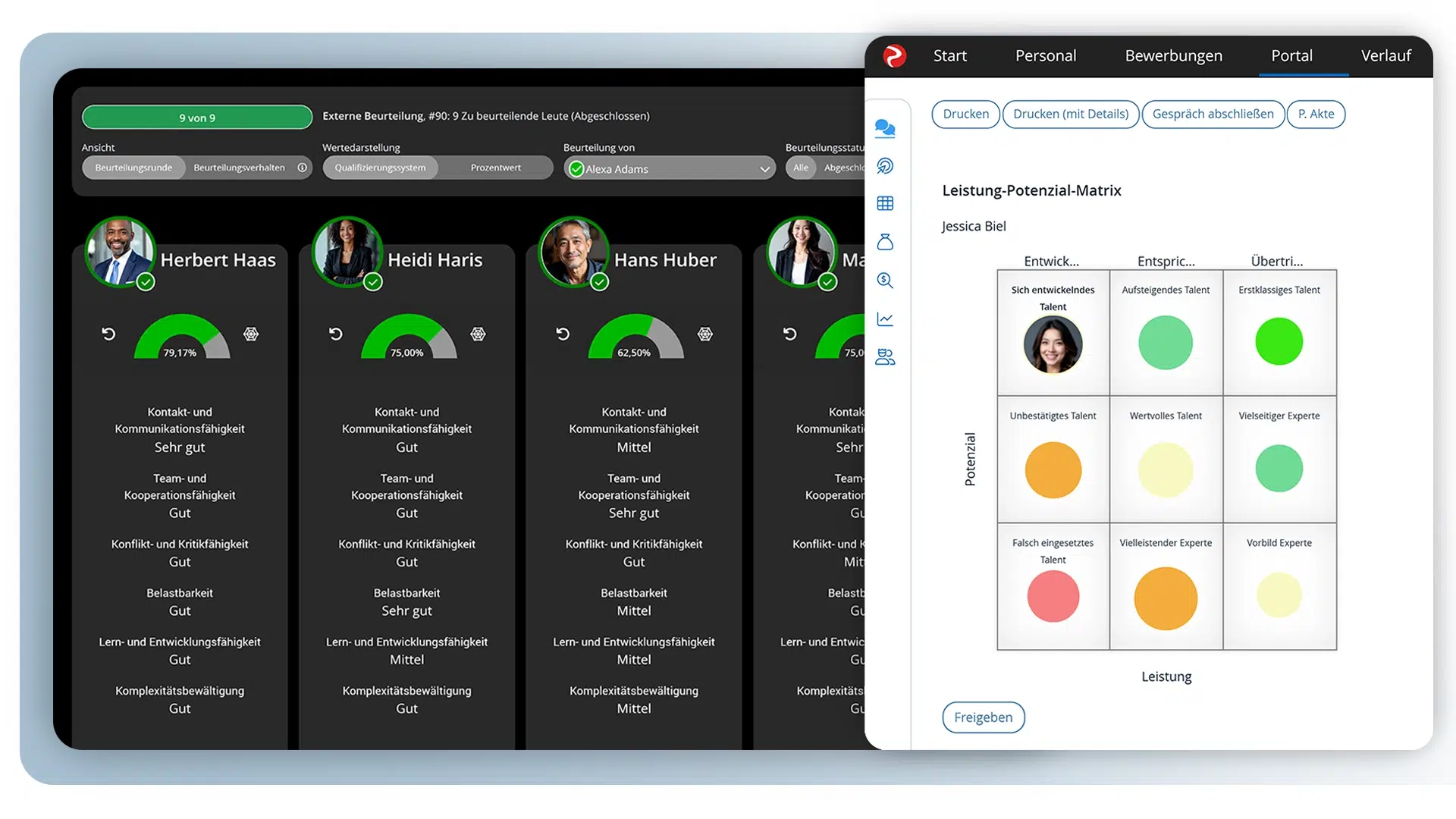1456x819 pixels.
Task: Open spider chart icon for Heidi Haris
Action: [x=478, y=334]
